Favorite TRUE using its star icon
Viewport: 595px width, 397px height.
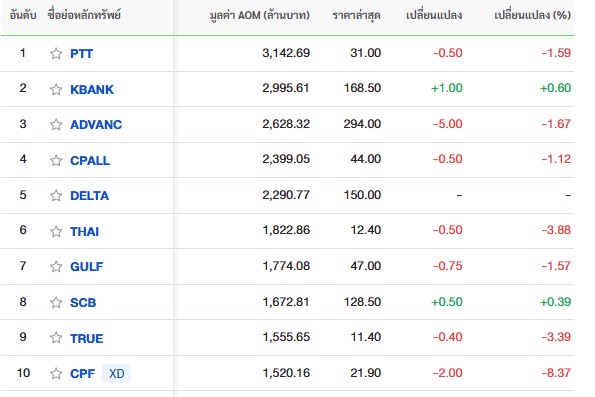56,337
